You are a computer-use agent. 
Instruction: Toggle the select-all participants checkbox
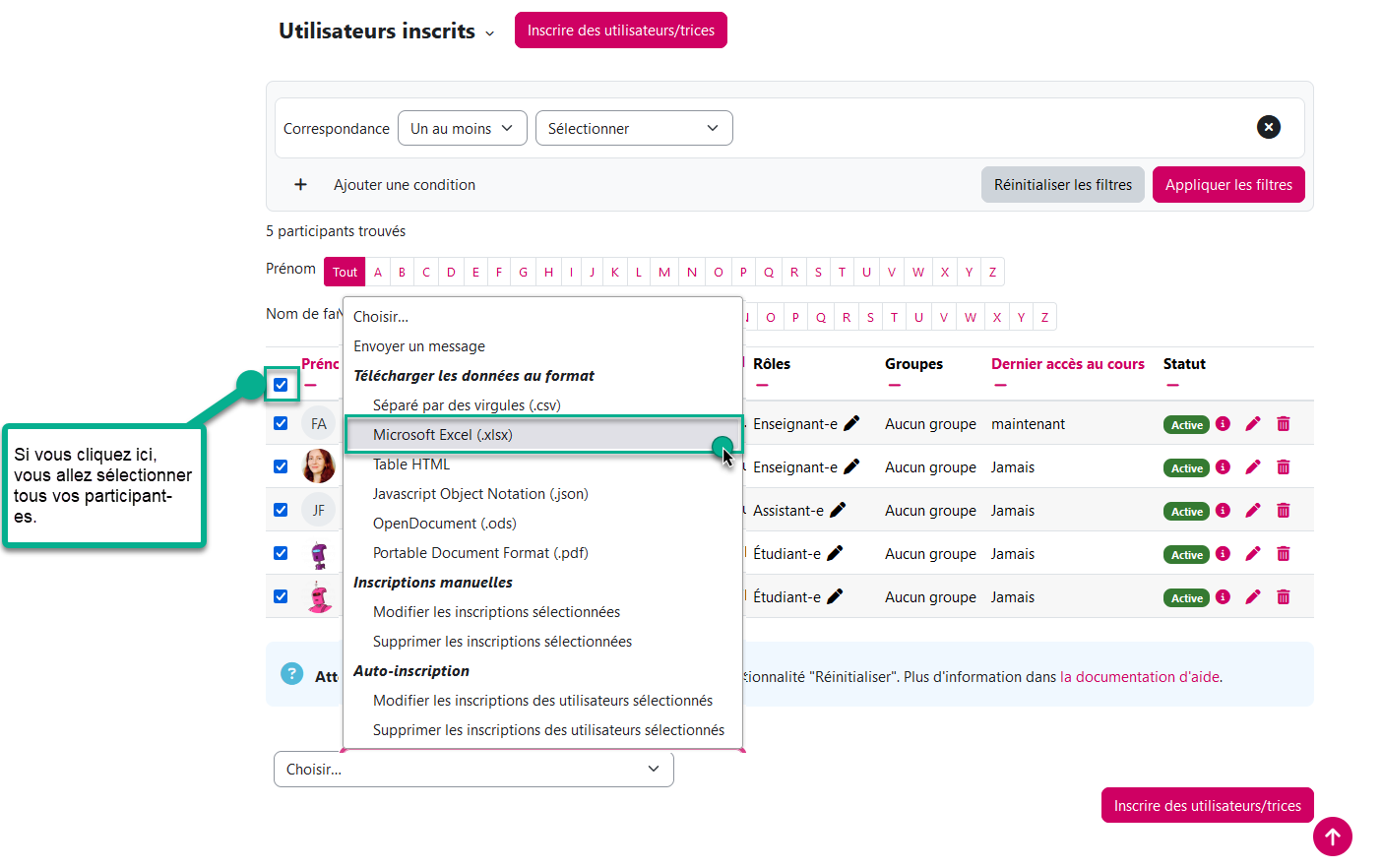click(281, 385)
